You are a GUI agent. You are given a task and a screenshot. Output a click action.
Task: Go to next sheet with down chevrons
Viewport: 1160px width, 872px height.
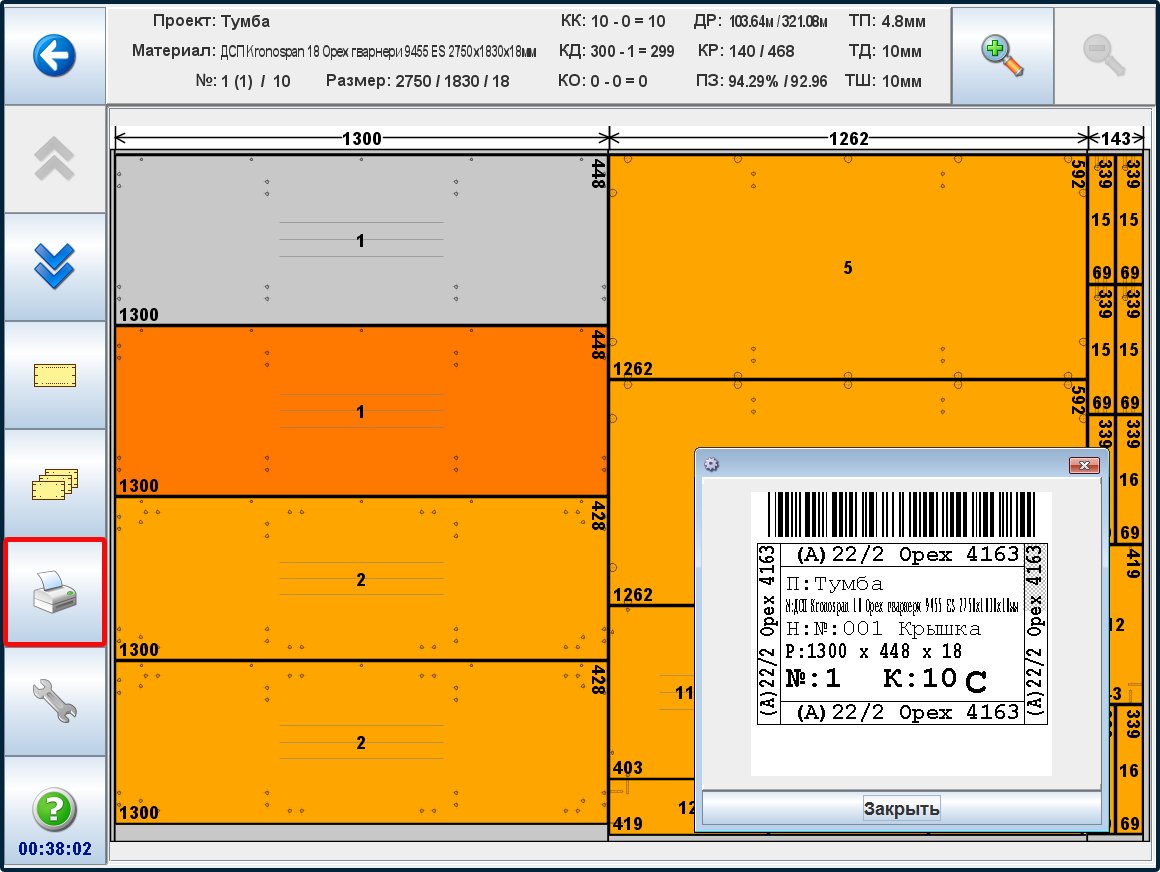point(55,266)
